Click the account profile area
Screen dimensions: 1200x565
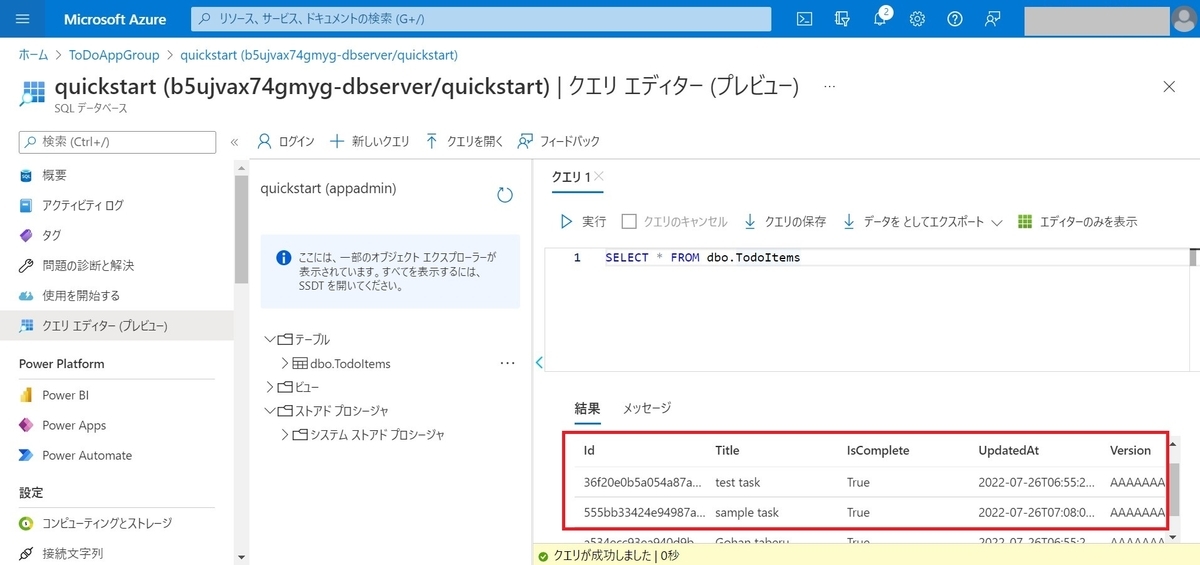point(1111,19)
